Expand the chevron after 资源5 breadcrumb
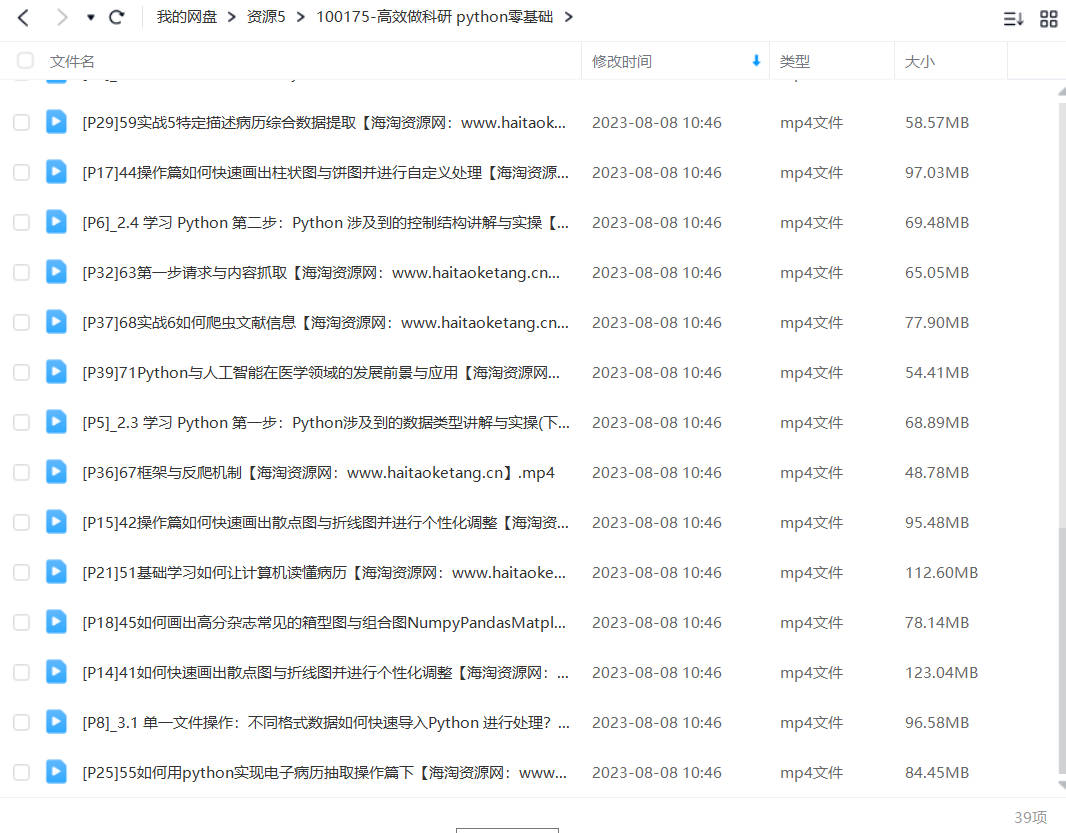1066x833 pixels. pos(300,17)
